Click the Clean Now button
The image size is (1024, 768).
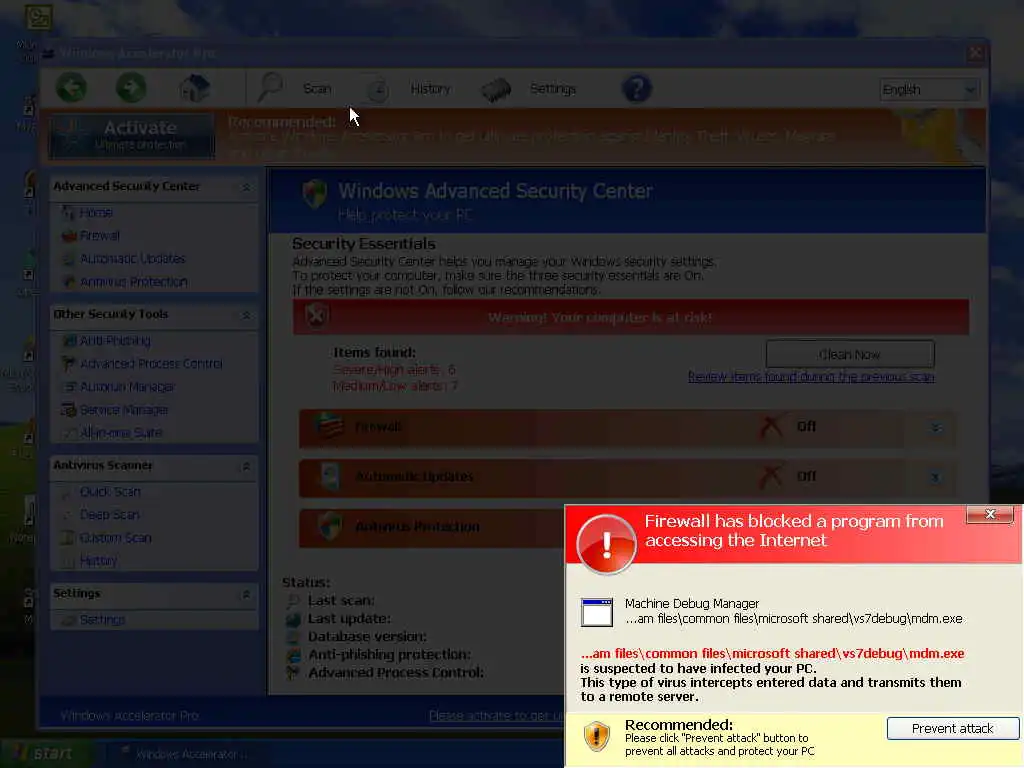click(850, 355)
